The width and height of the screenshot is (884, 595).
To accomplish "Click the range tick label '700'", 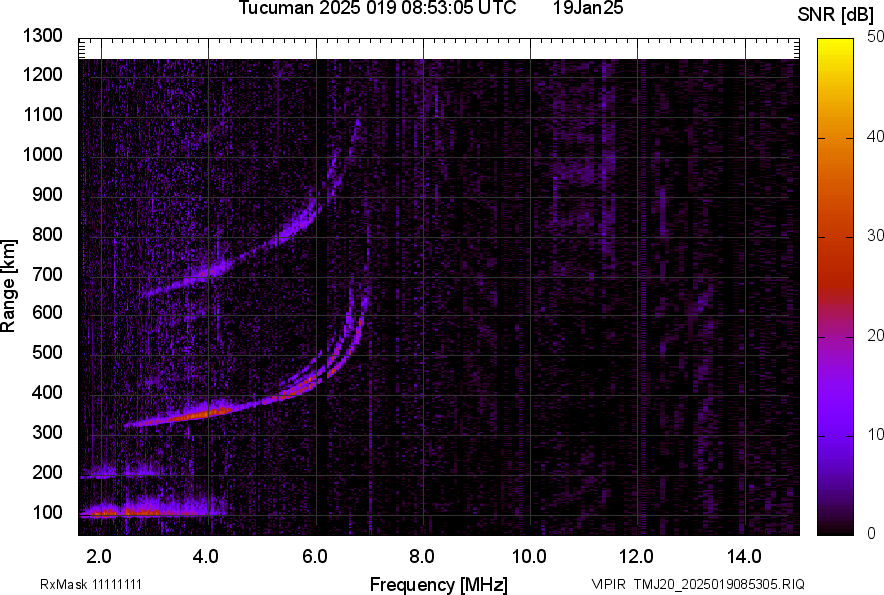I will [x=47, y=274].
